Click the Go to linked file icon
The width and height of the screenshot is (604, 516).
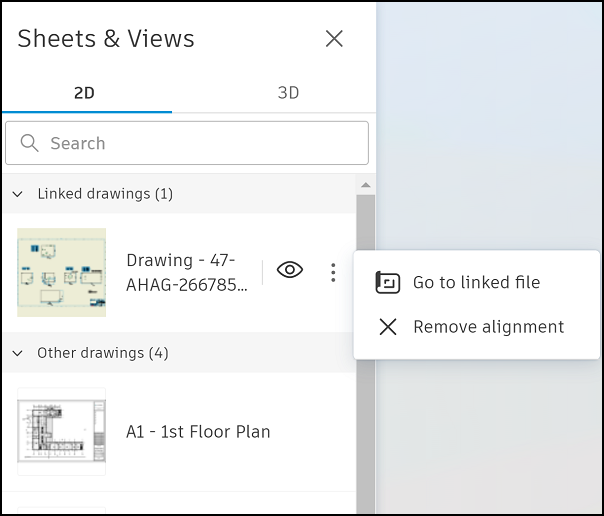click(387, 283)
